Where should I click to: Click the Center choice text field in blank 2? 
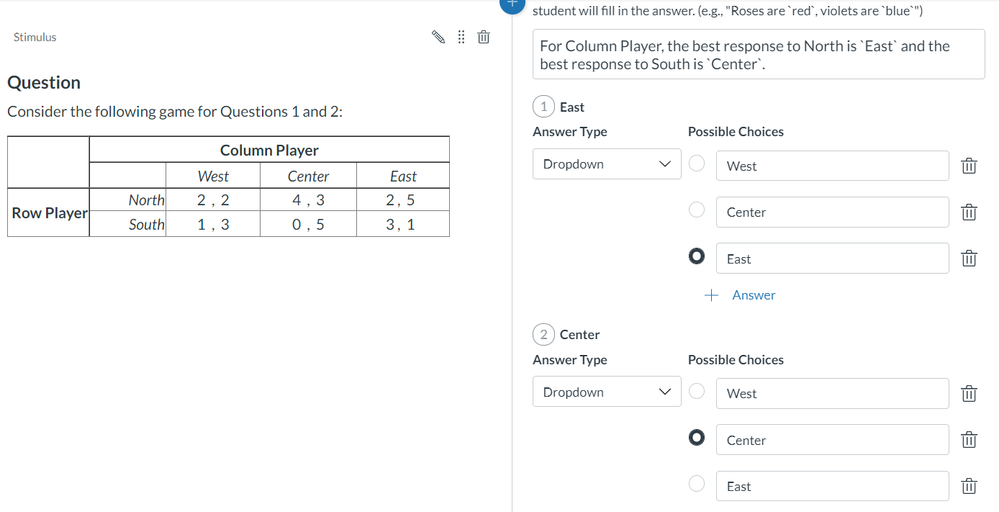(x=832, y=440)
